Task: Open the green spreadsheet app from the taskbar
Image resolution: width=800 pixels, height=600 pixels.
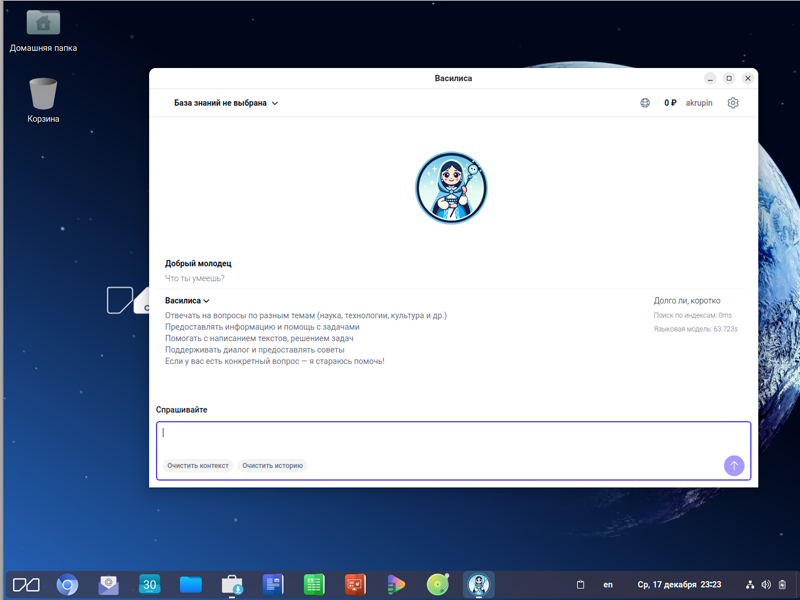Action: pyautogui.click(x=313, y=584)
